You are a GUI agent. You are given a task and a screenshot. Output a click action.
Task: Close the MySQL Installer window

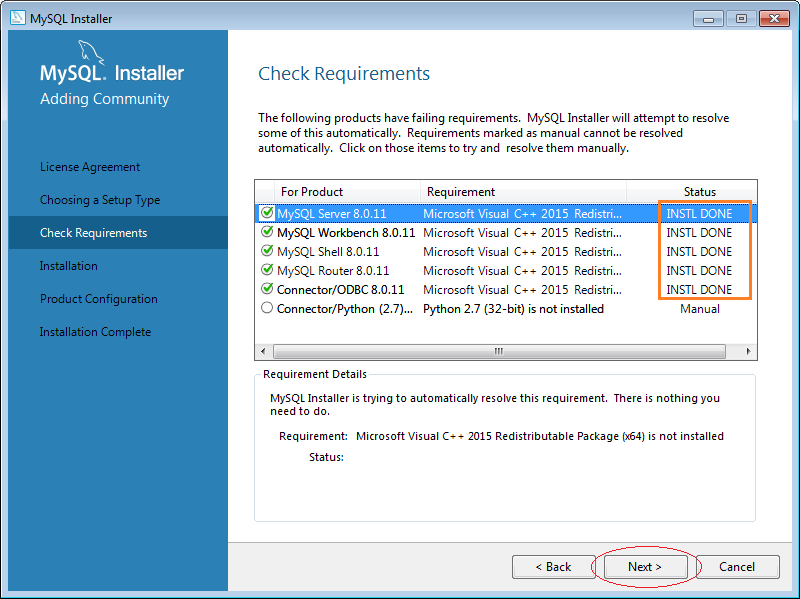(x=774, y=19)
